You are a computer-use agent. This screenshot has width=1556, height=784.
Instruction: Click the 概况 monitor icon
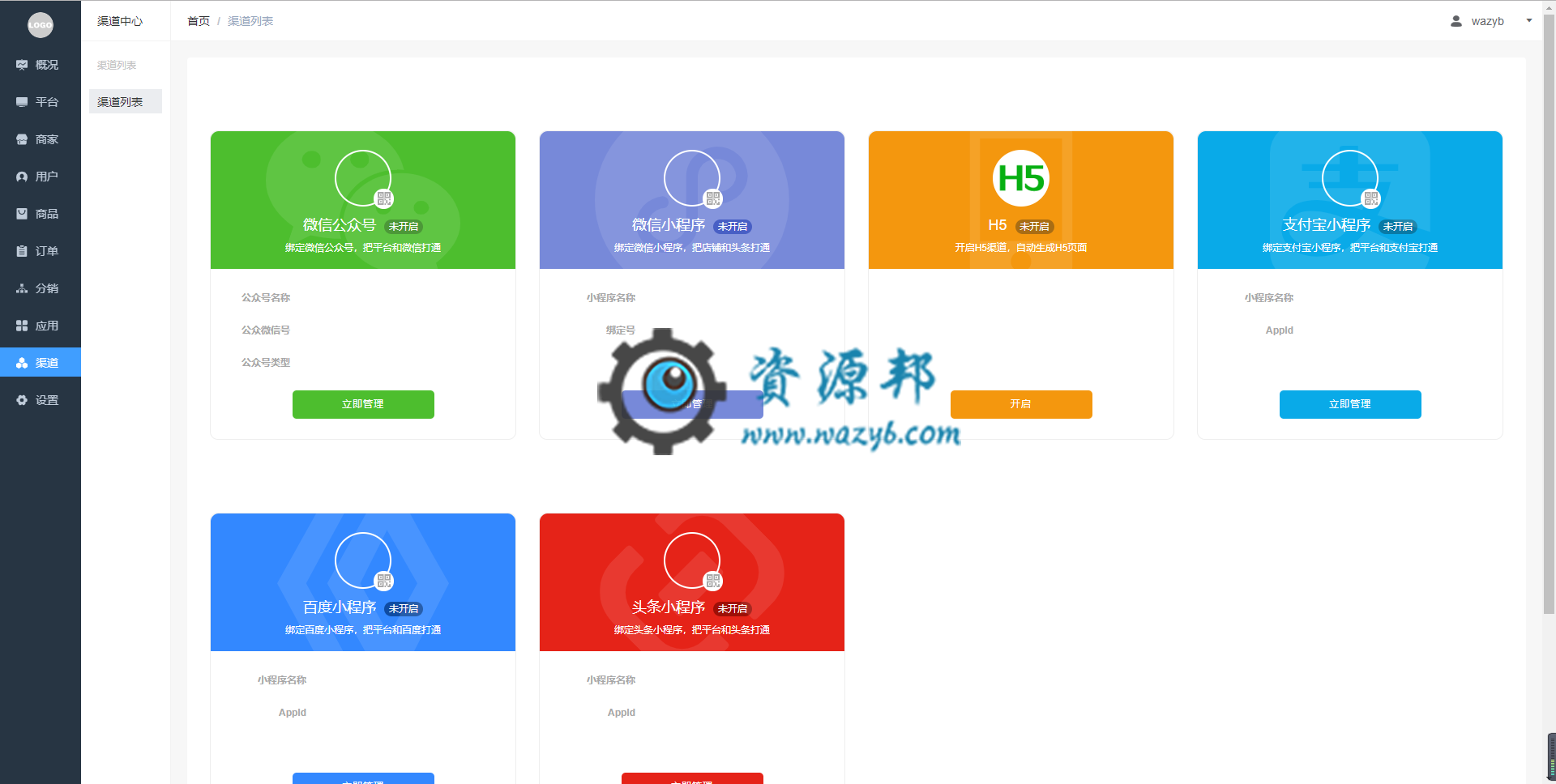[x=22, y=65]
